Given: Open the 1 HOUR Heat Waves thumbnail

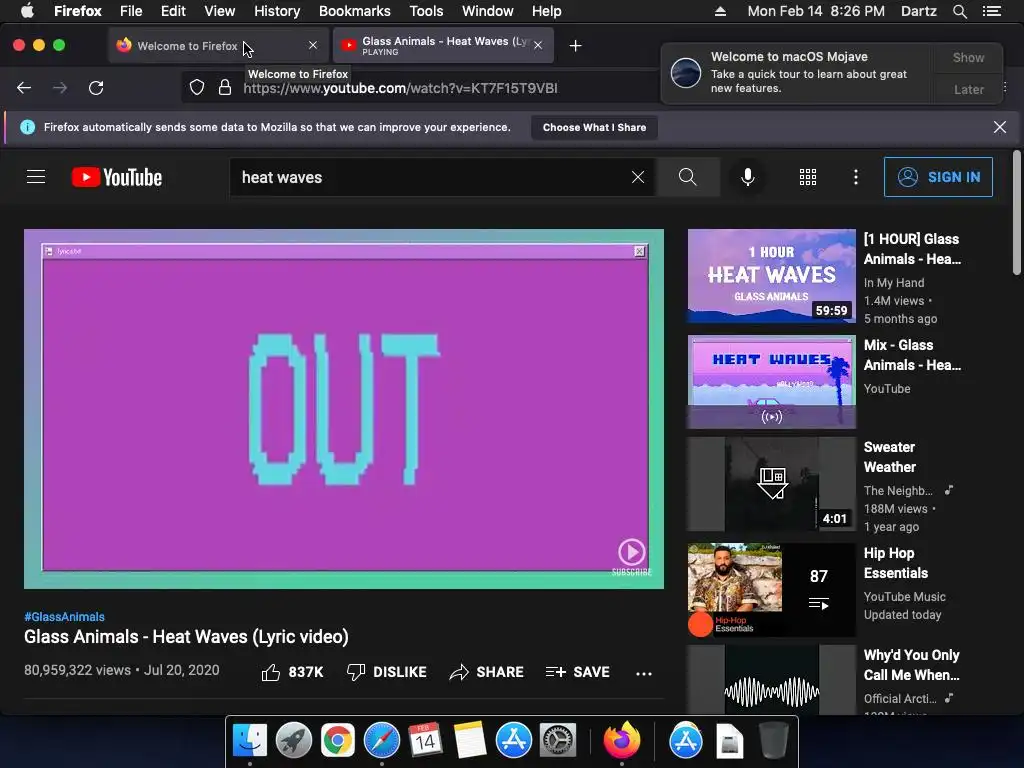Looking at the screenshot, I should coord(771,276).
